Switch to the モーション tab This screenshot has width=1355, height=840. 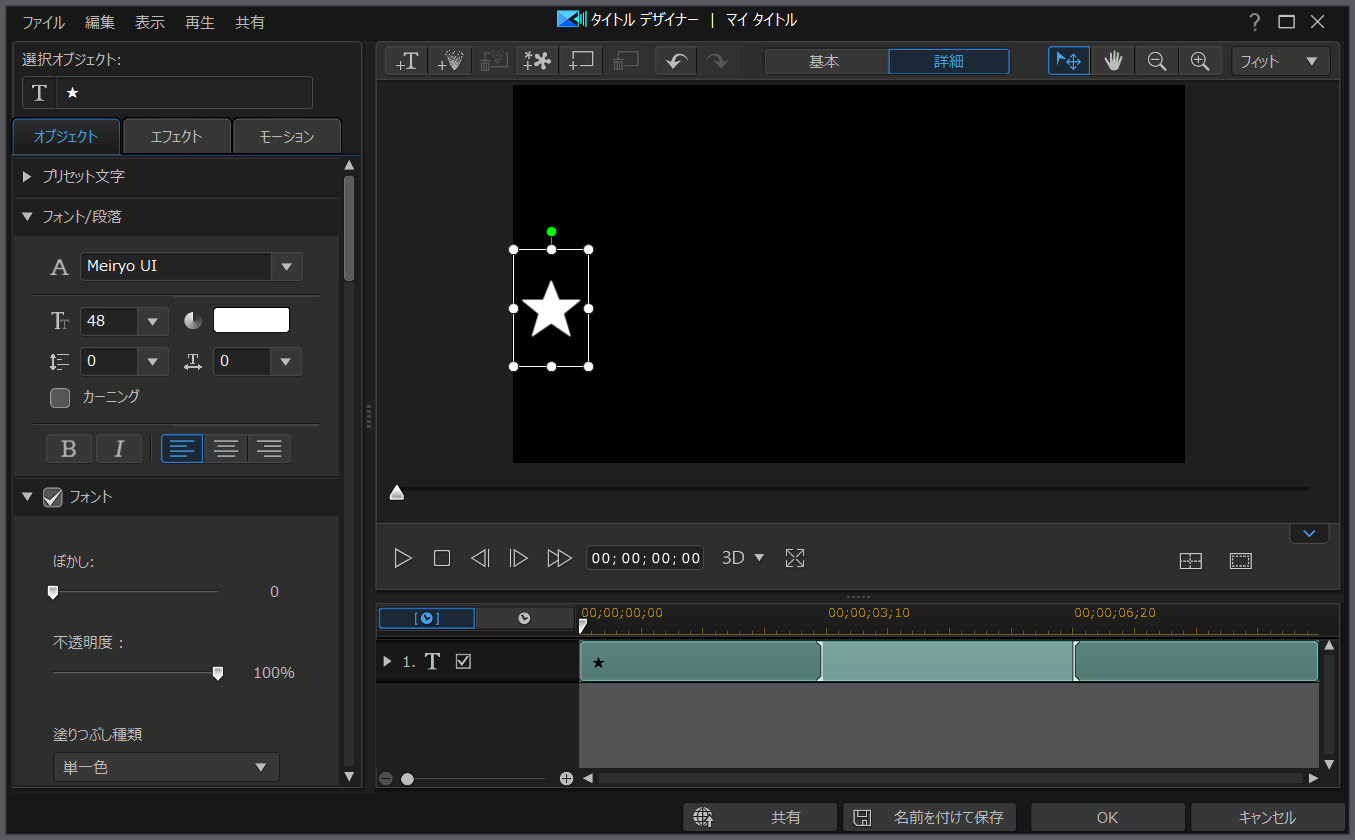click(x=287, y=137)
